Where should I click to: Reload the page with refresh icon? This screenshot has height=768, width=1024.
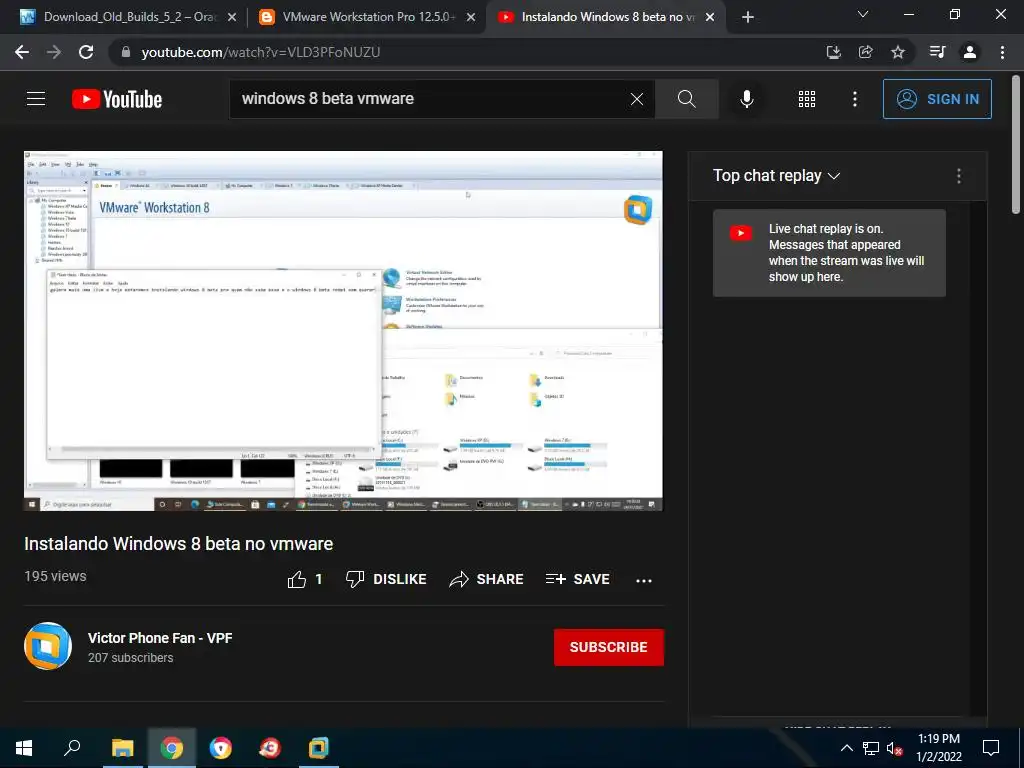click(x=86, y=52)
